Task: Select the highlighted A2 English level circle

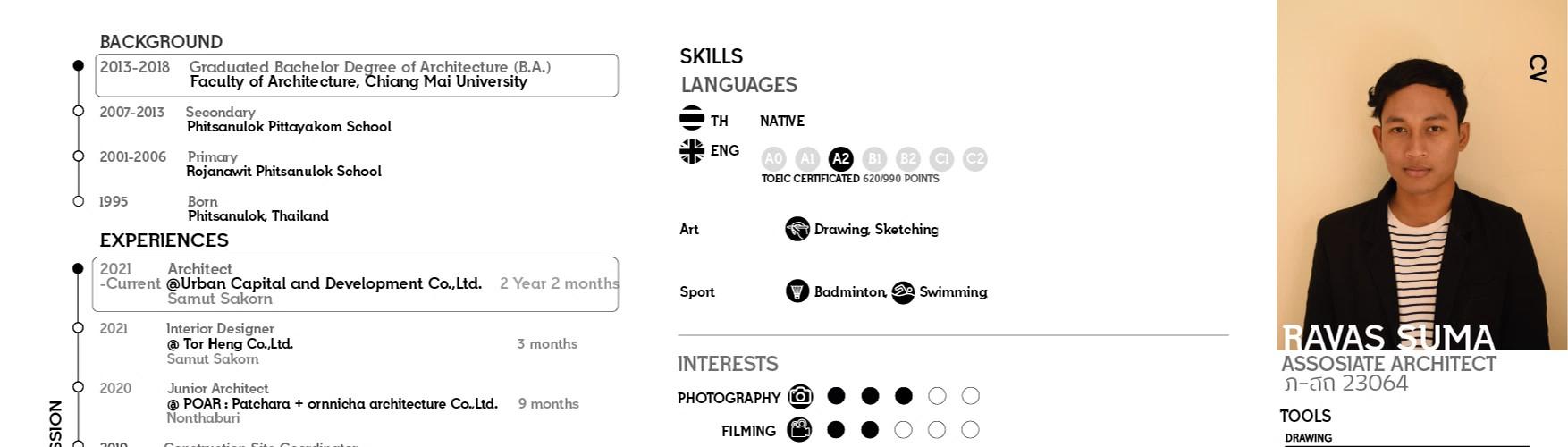Action: point(840,159)
